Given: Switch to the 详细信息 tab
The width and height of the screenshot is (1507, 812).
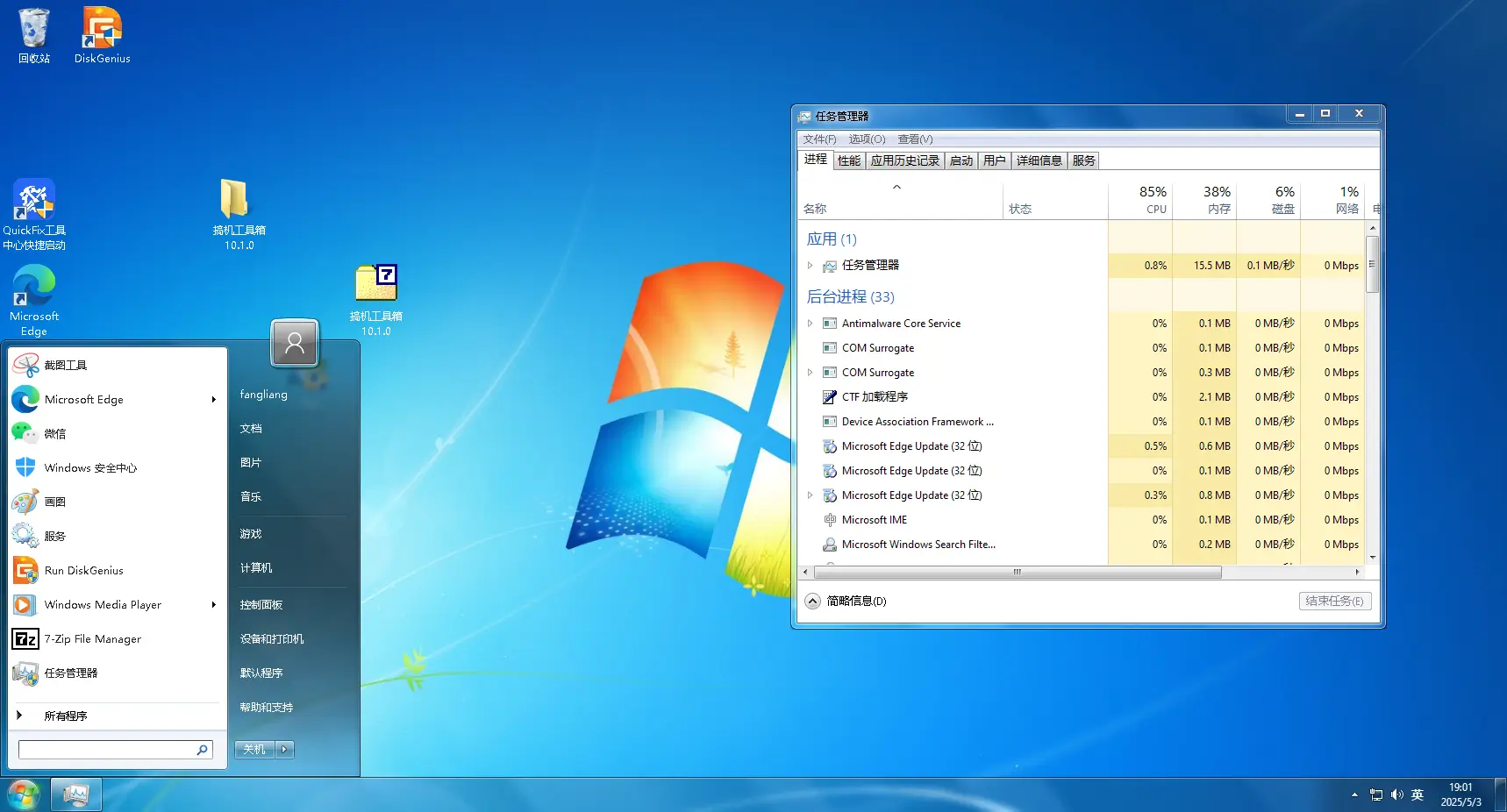Looking at the screenshot, I should (1039, 160).
